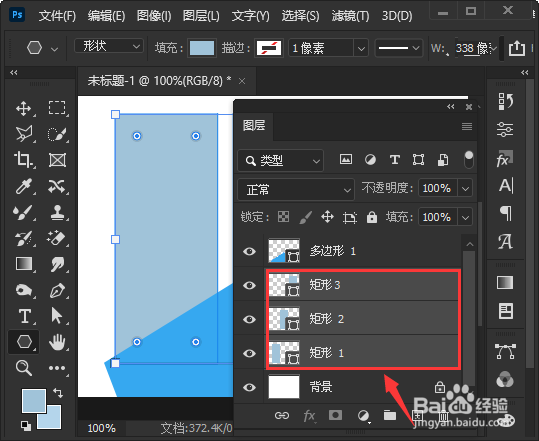The width and height of the screenshot is (539, 441).
Task: Open the 图层(L) menu
Action: click(201, 15)
